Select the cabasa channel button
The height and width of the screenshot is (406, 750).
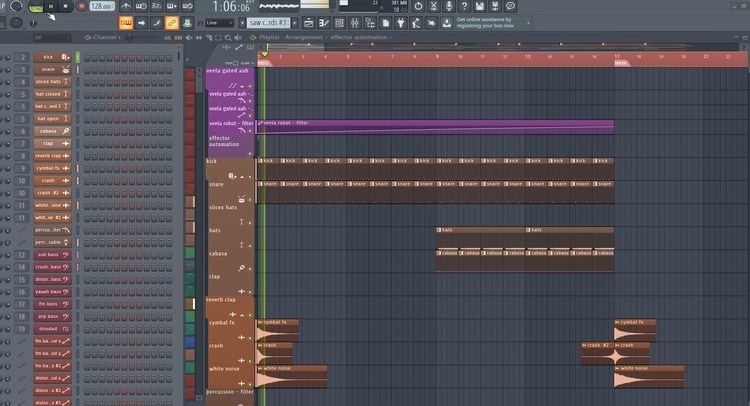[52, 131]
